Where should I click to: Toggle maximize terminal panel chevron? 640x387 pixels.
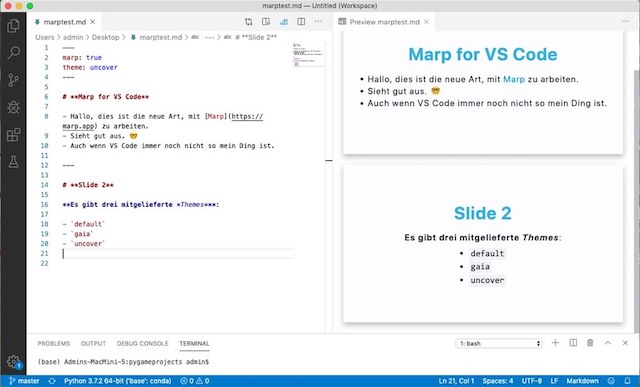608,343
